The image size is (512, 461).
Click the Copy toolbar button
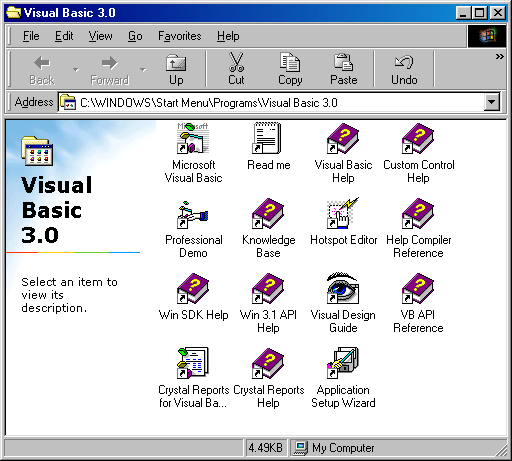[290, 70]
